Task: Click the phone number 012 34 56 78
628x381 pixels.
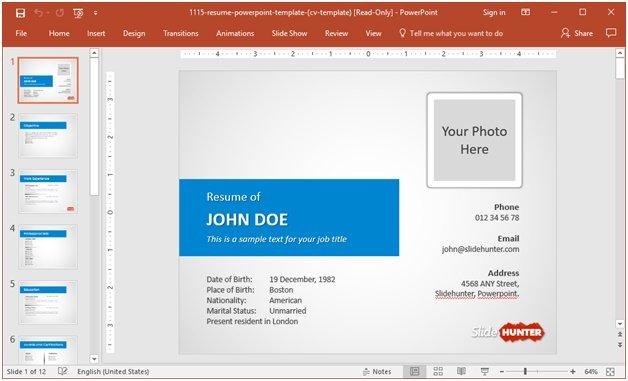Action: pyautogui.click(x=497, y=218)
